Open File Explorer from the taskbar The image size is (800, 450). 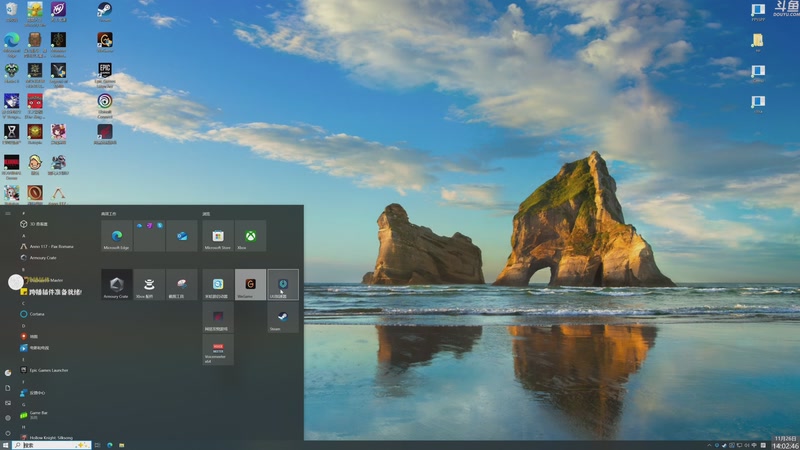coord(122,445)
